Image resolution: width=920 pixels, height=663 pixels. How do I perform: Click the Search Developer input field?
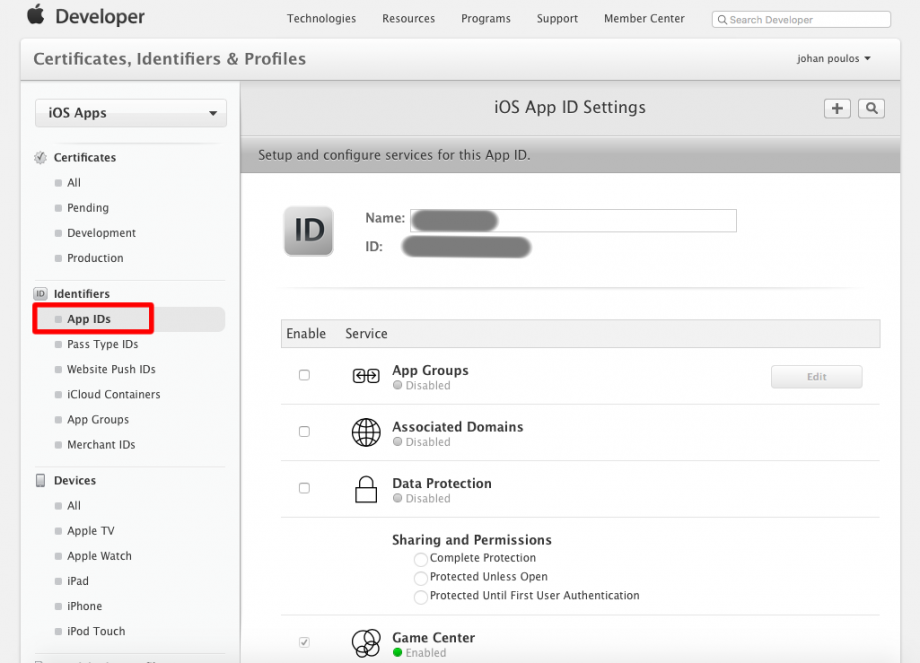pyautogui.click(x=801, y=19)
